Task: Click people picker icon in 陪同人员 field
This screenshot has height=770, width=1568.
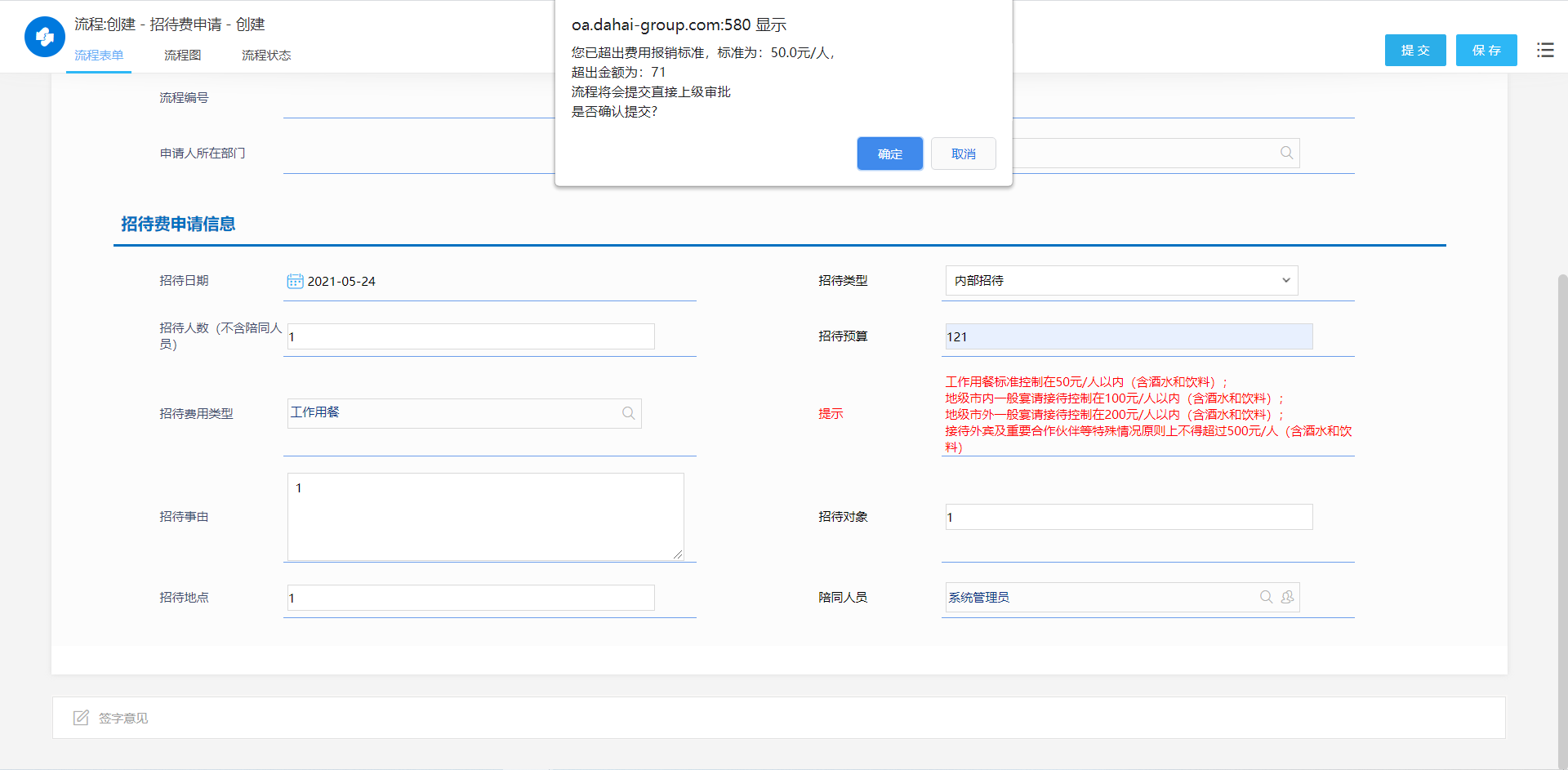Action: click(1288, 597)
